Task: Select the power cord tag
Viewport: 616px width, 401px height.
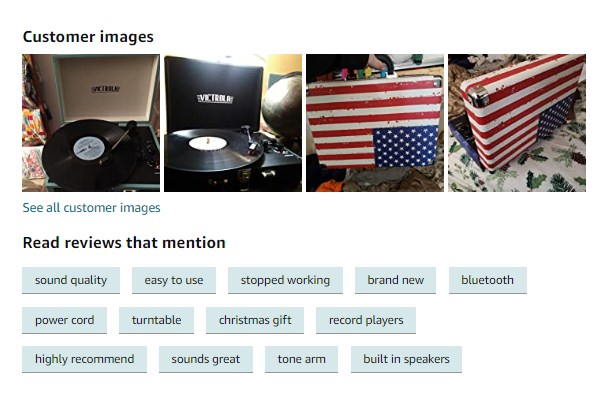Action: (x=64, y=320)
